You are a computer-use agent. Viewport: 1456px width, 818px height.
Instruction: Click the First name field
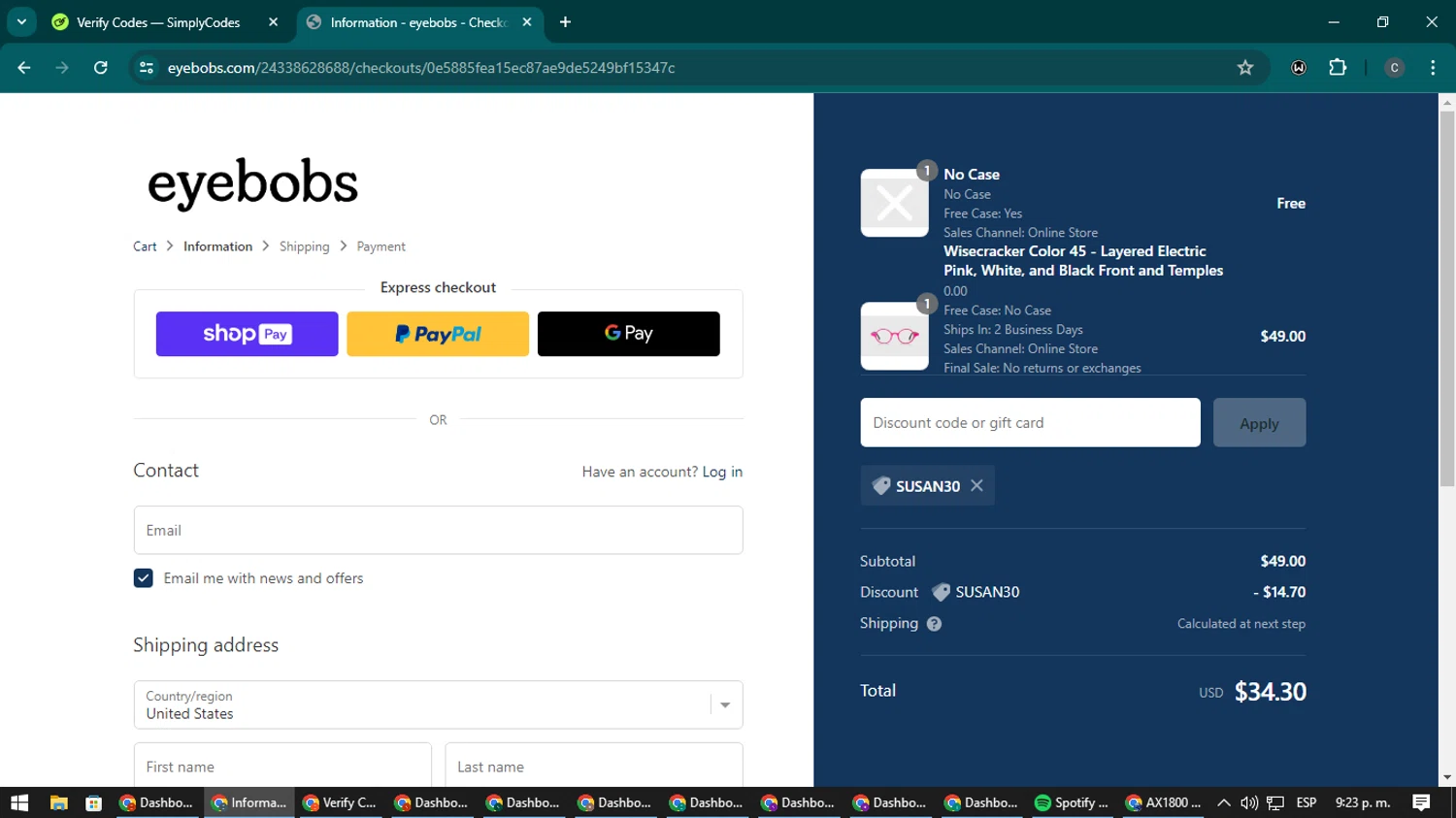(282, 766)
